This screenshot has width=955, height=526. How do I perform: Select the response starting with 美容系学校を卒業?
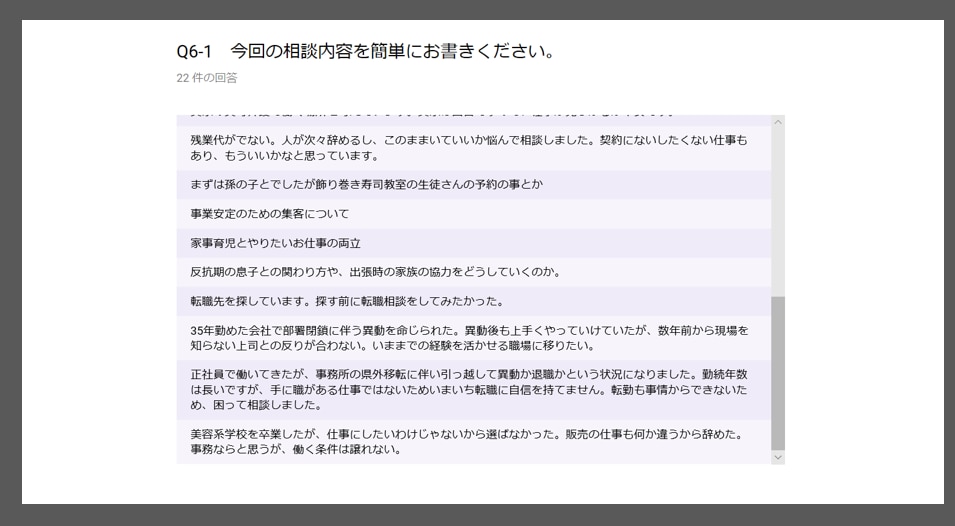(473, 442)
